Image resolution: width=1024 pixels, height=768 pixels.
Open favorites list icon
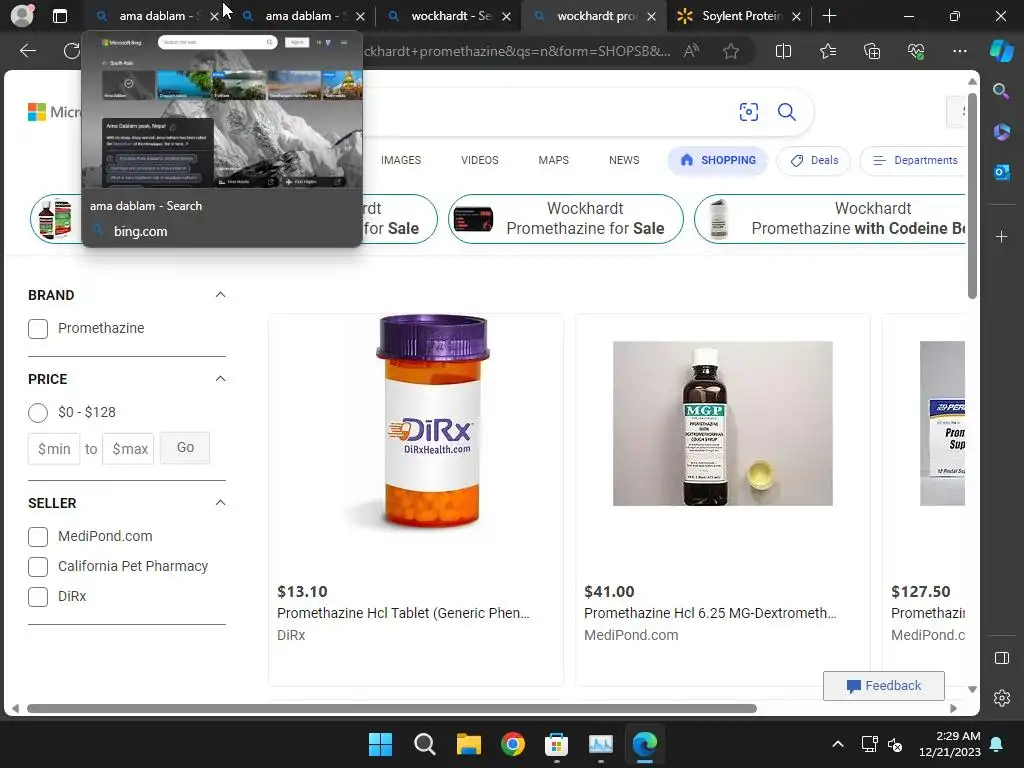click(x=827, y=51)
